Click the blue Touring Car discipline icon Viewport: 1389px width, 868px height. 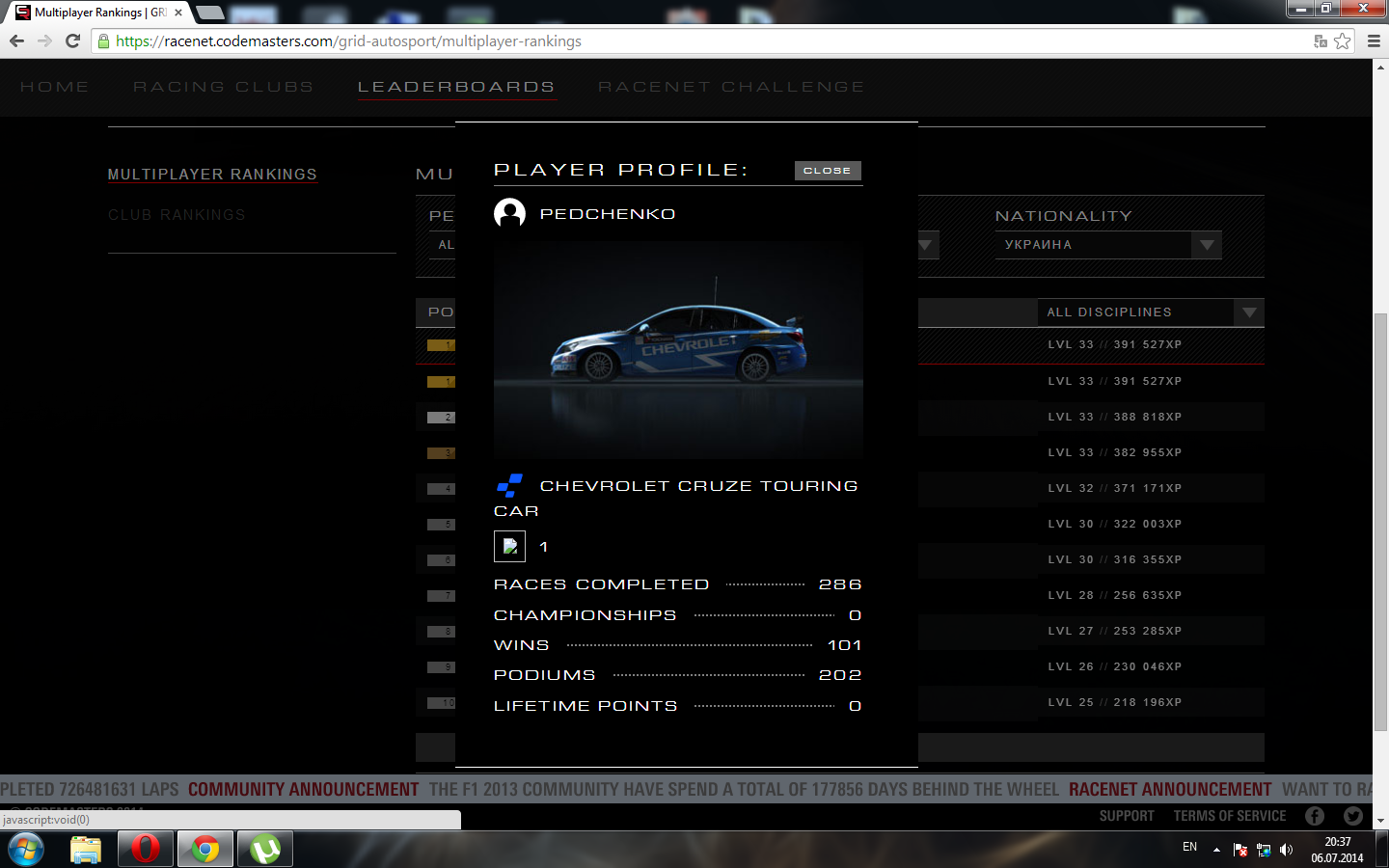[x=509, y=485]
